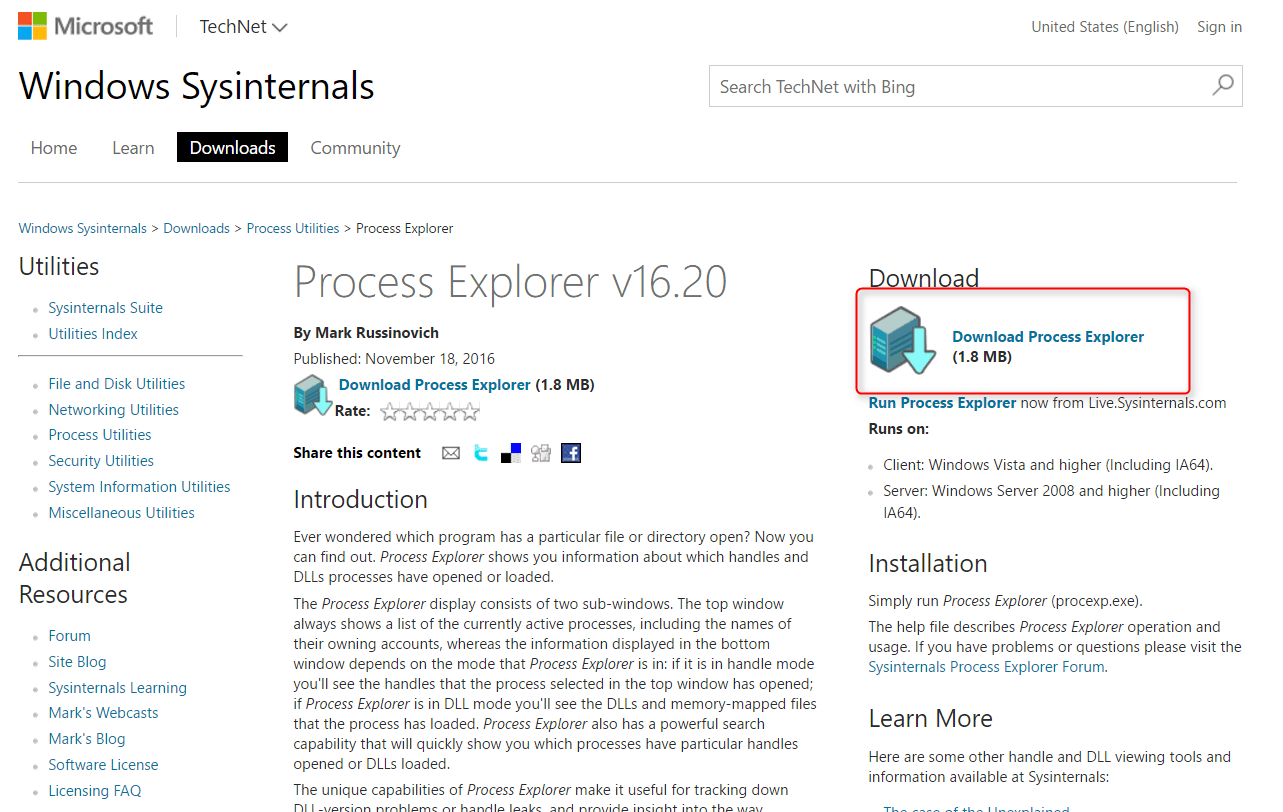This screenshot has height=812, width=1283.
Task: Share this content on Facebook
Action: tap(570, 452)
